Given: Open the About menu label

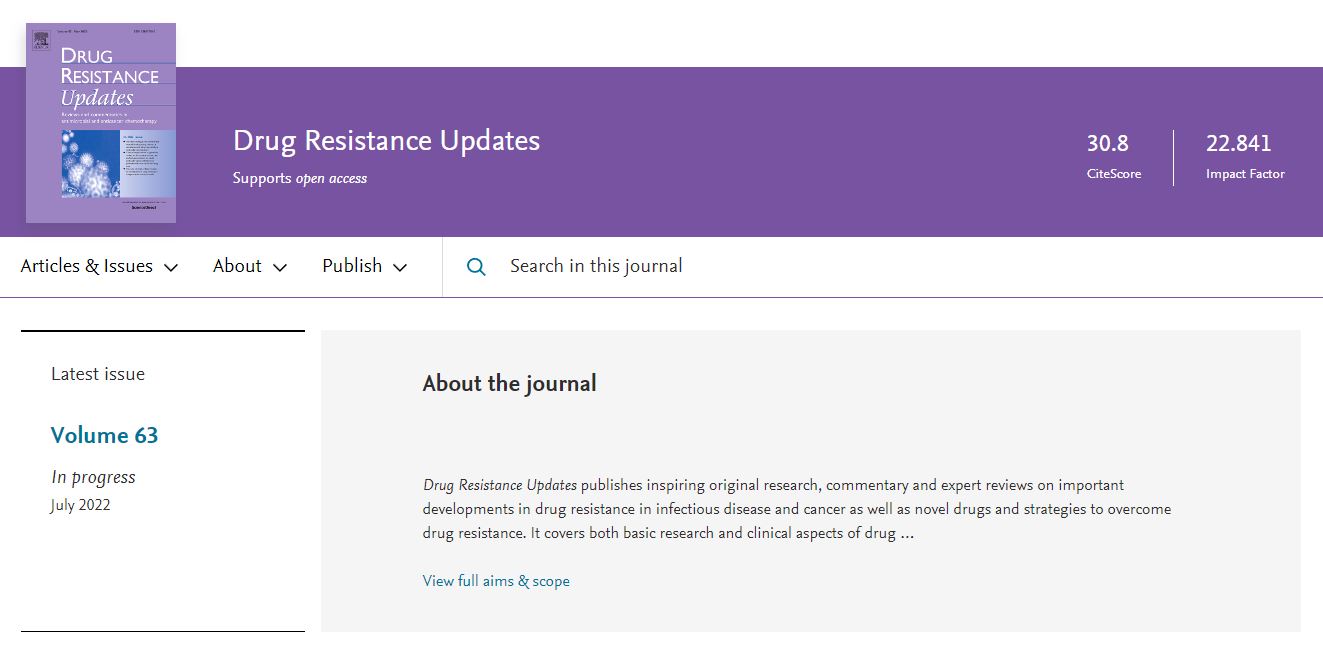Looking at the screenshot, I should [x=237, y=266].
